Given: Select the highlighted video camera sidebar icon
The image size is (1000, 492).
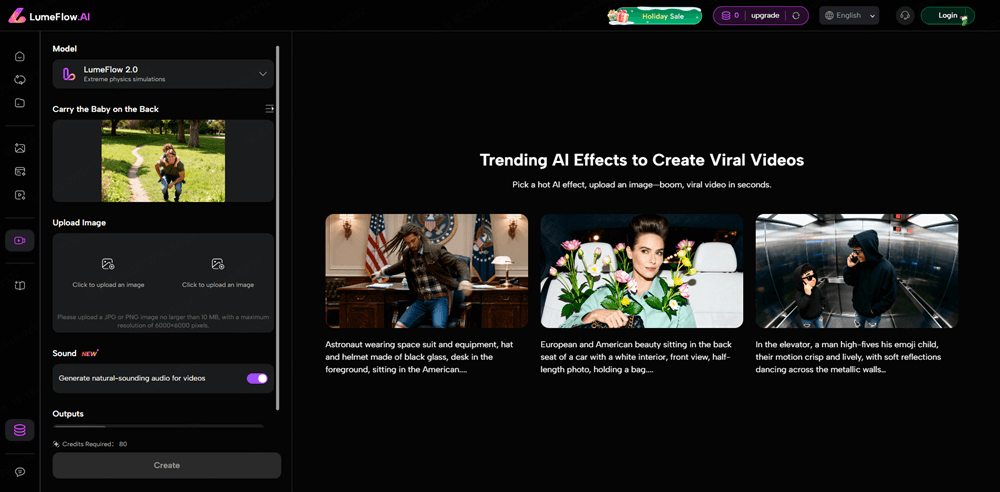Looking at the screenshot, I should 20,241.
